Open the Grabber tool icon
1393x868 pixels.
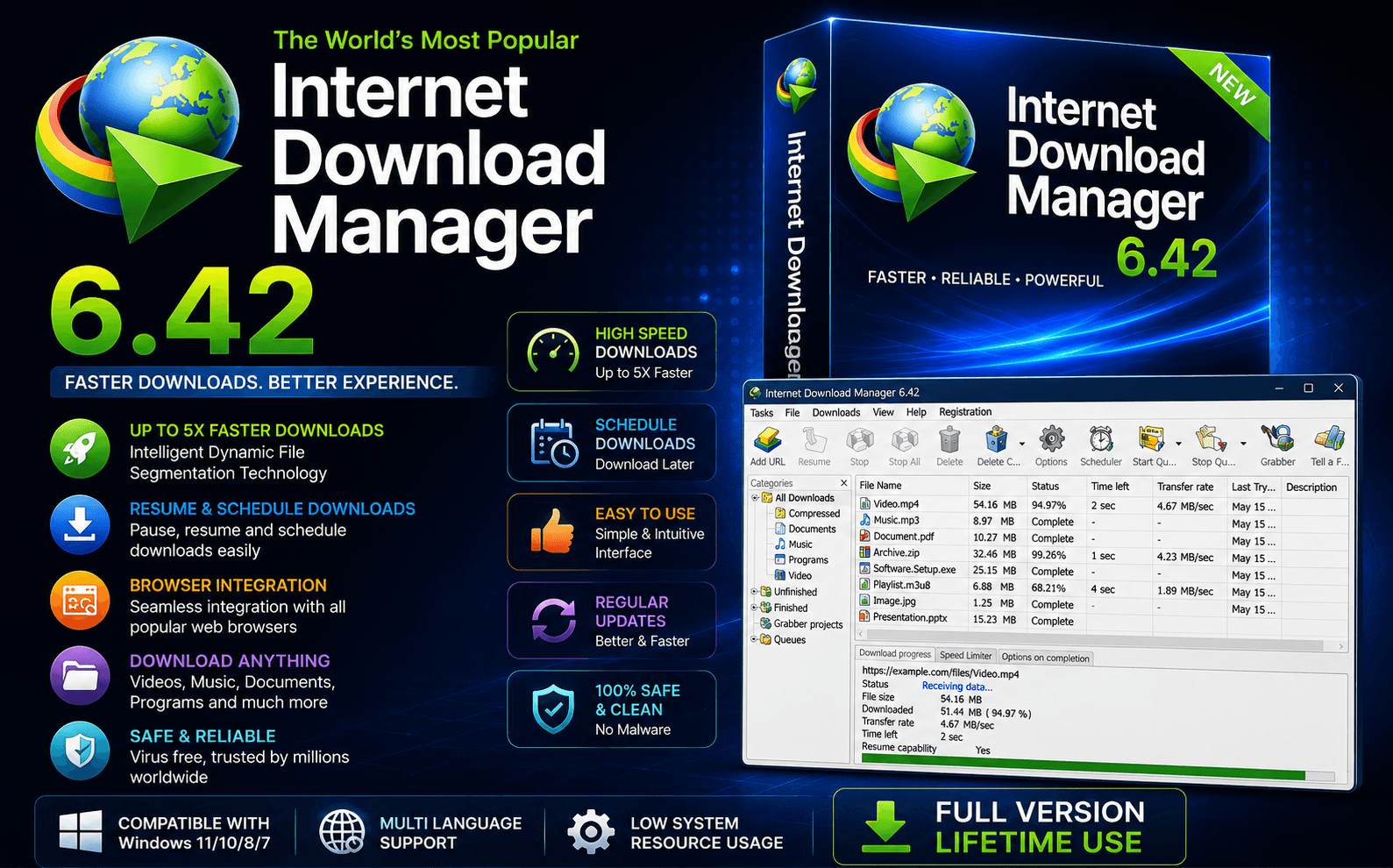[x=1277, y=439]
